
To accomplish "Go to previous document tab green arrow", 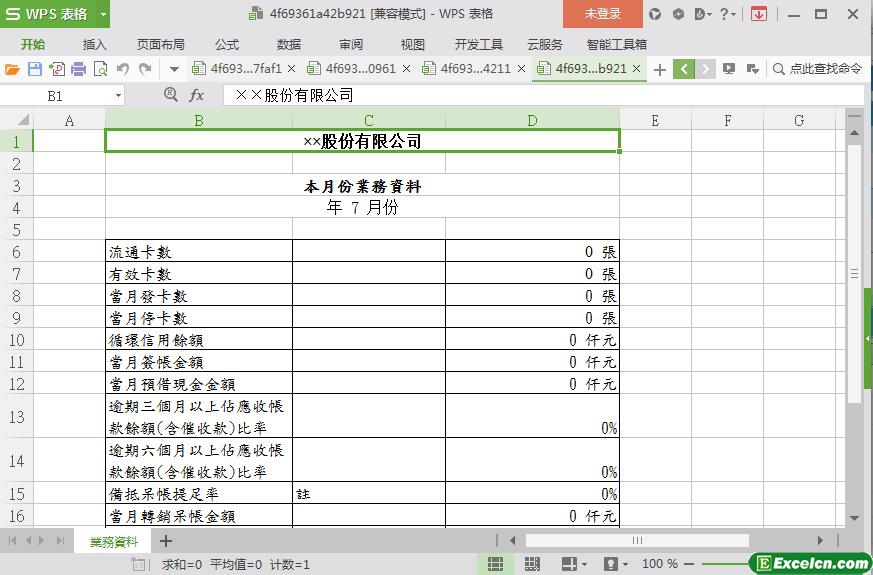I will tap(684, 70).
